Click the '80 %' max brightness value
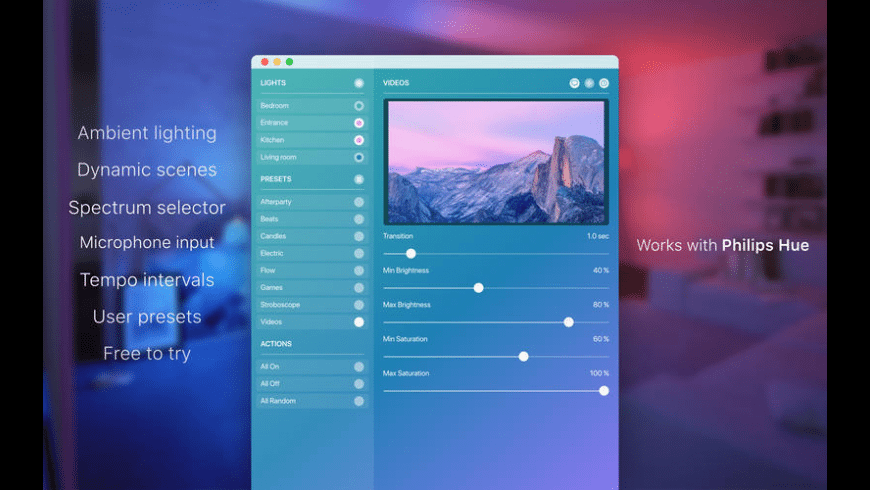The image size is (870, 490). click(x=600, y=305)
